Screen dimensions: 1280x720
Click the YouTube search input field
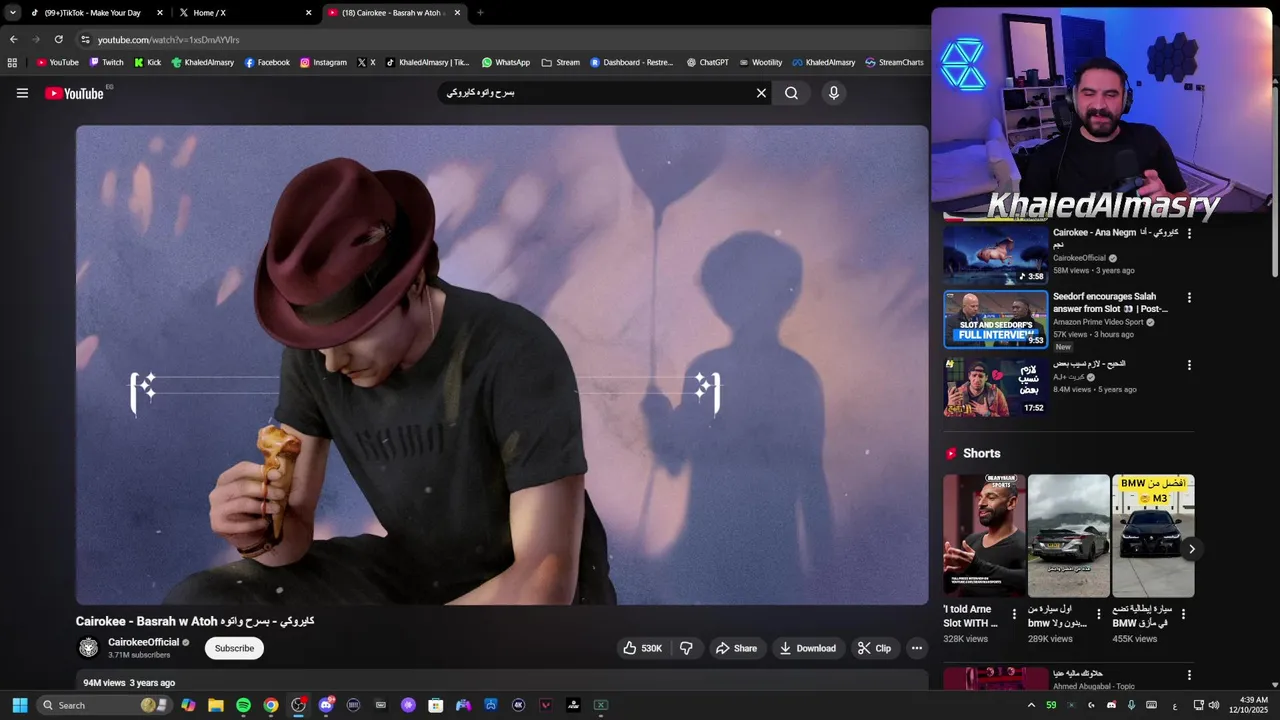tap(595, 93)
